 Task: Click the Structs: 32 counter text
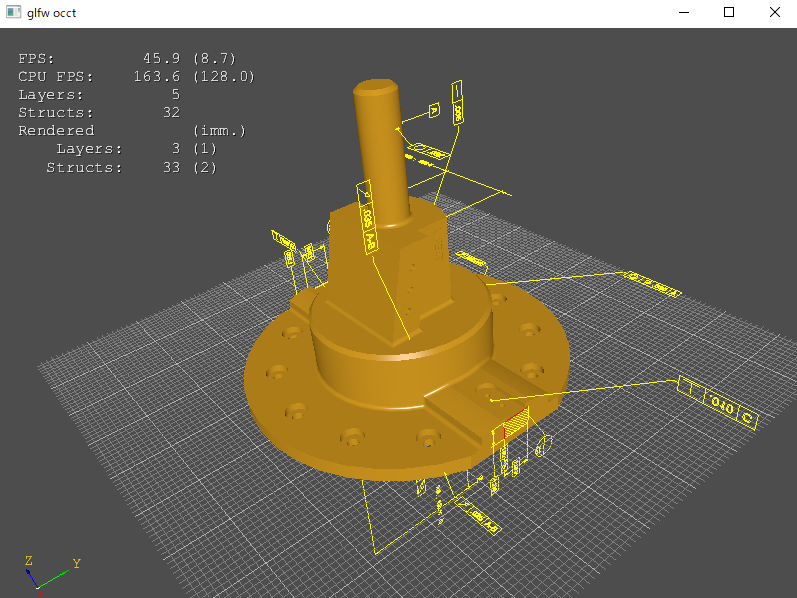tap(98, 113)
